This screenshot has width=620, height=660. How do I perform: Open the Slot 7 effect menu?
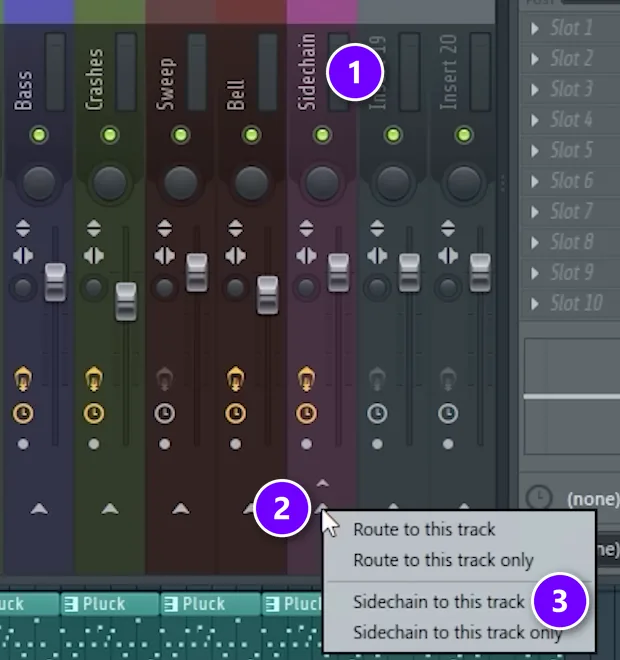[535, 212]
